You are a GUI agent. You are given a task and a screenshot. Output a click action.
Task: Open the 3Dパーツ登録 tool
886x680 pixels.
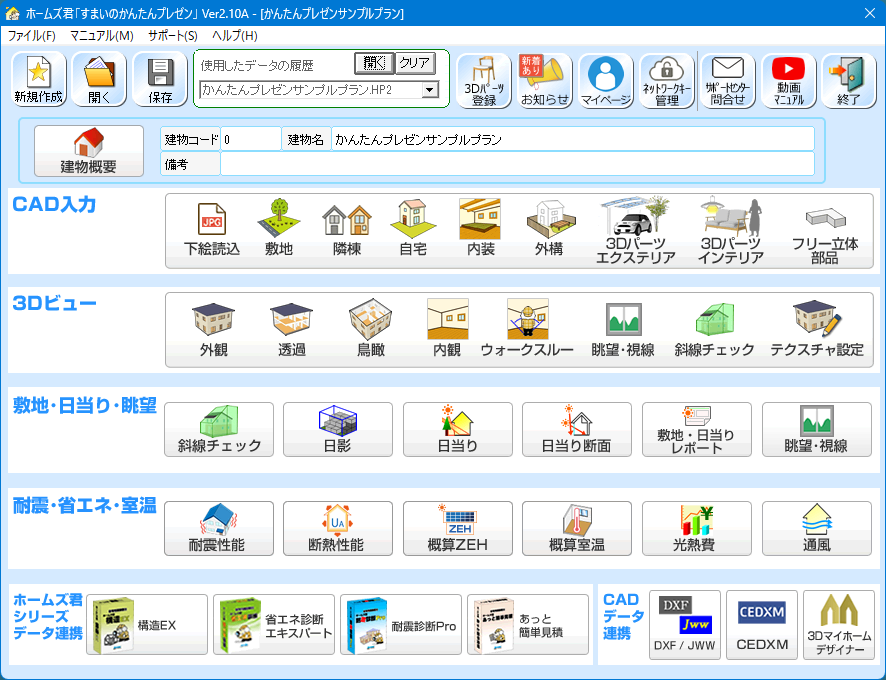(x=484, y=80)
